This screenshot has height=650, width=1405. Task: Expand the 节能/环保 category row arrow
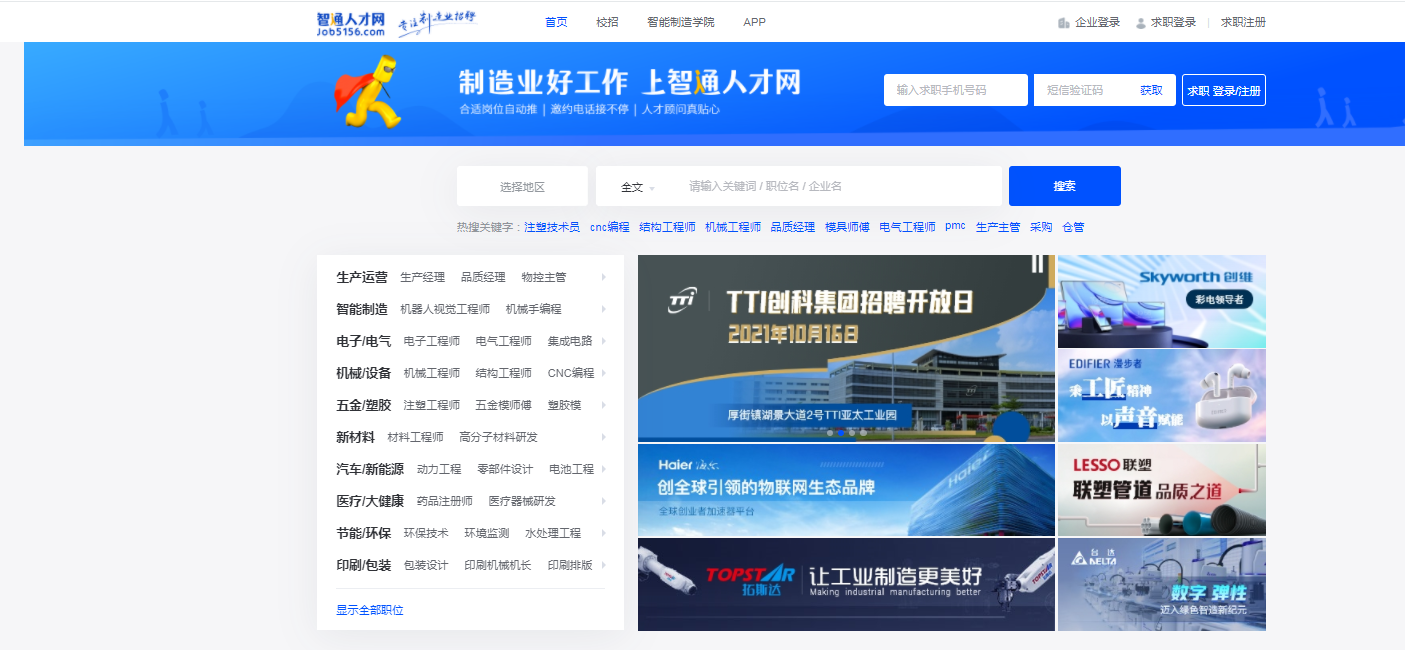coord(604,533)
